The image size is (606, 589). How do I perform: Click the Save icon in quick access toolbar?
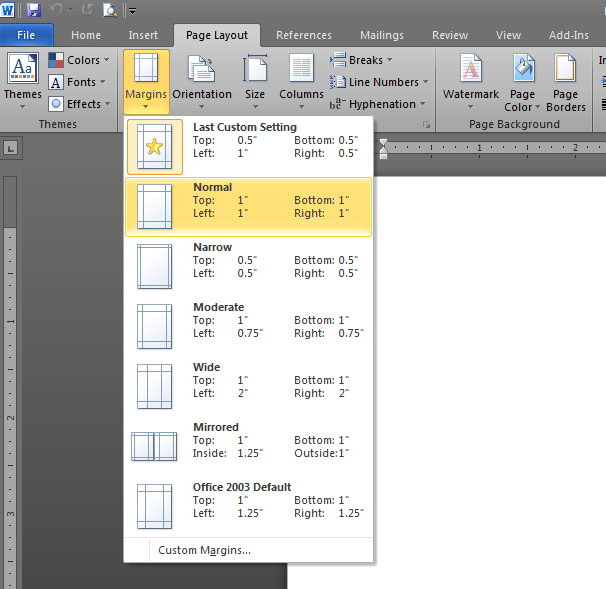point(34,10)
